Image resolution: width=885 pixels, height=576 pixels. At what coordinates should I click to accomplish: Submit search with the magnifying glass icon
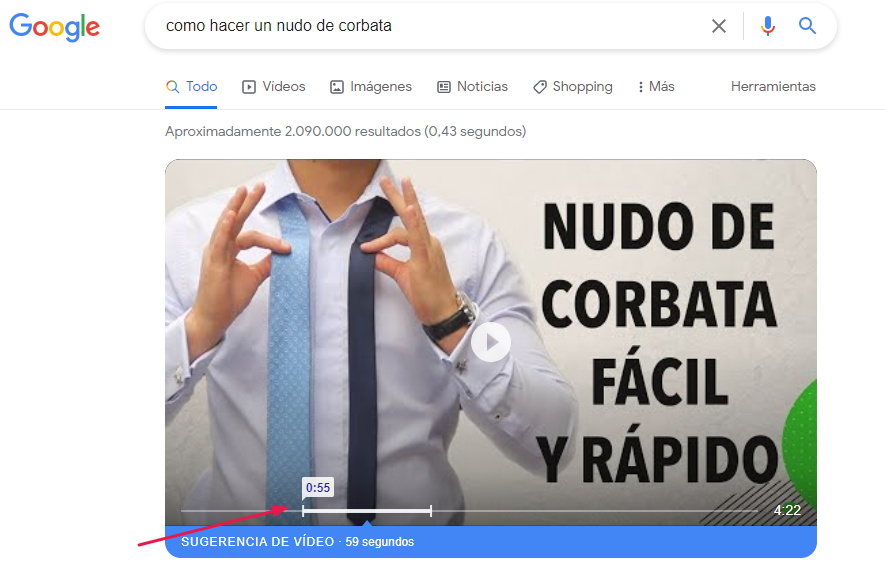tap(807, 25)
